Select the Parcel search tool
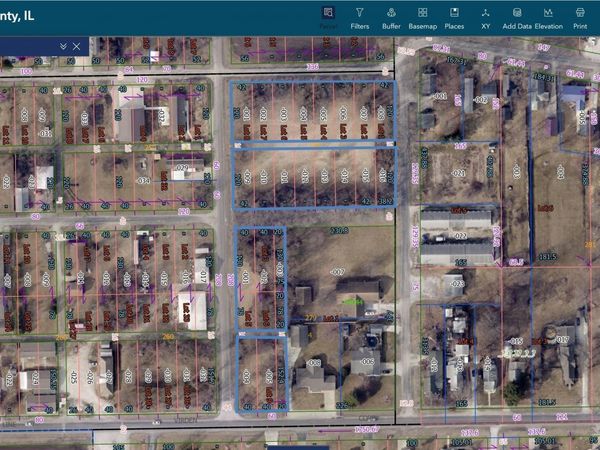 click(x=328, y=18)
